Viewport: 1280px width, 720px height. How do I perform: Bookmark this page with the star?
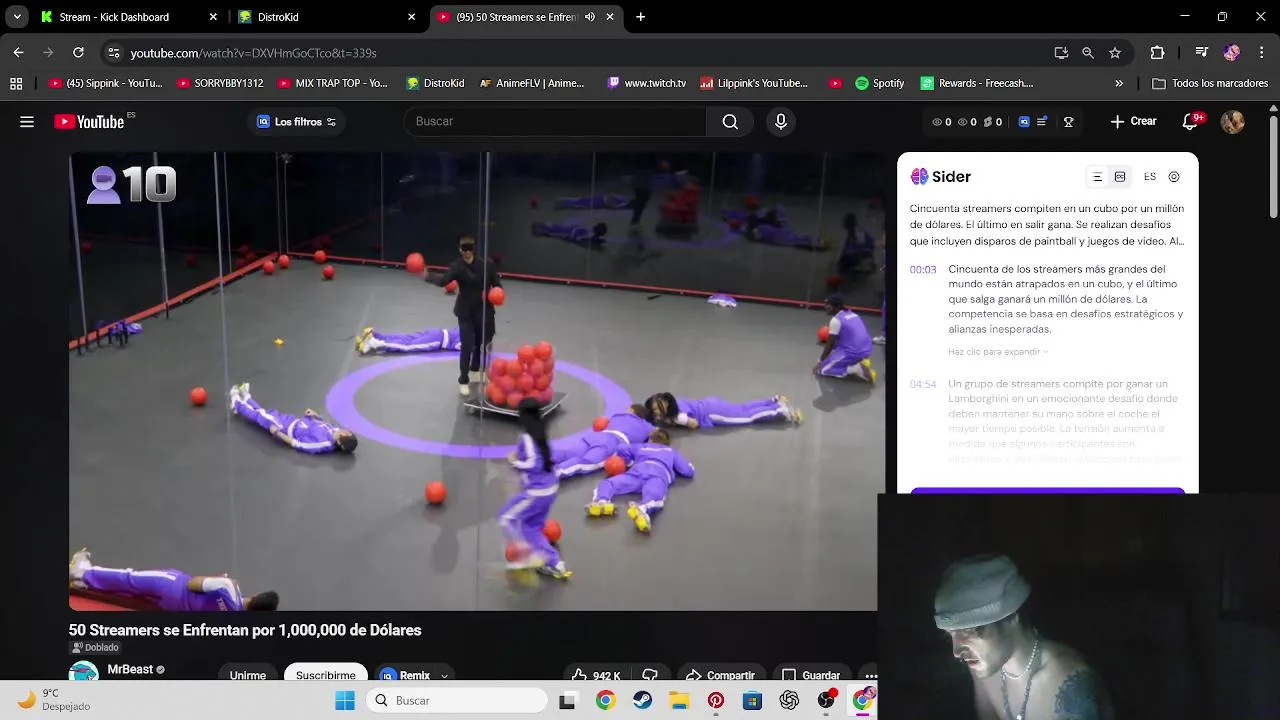coord(1115,53)
